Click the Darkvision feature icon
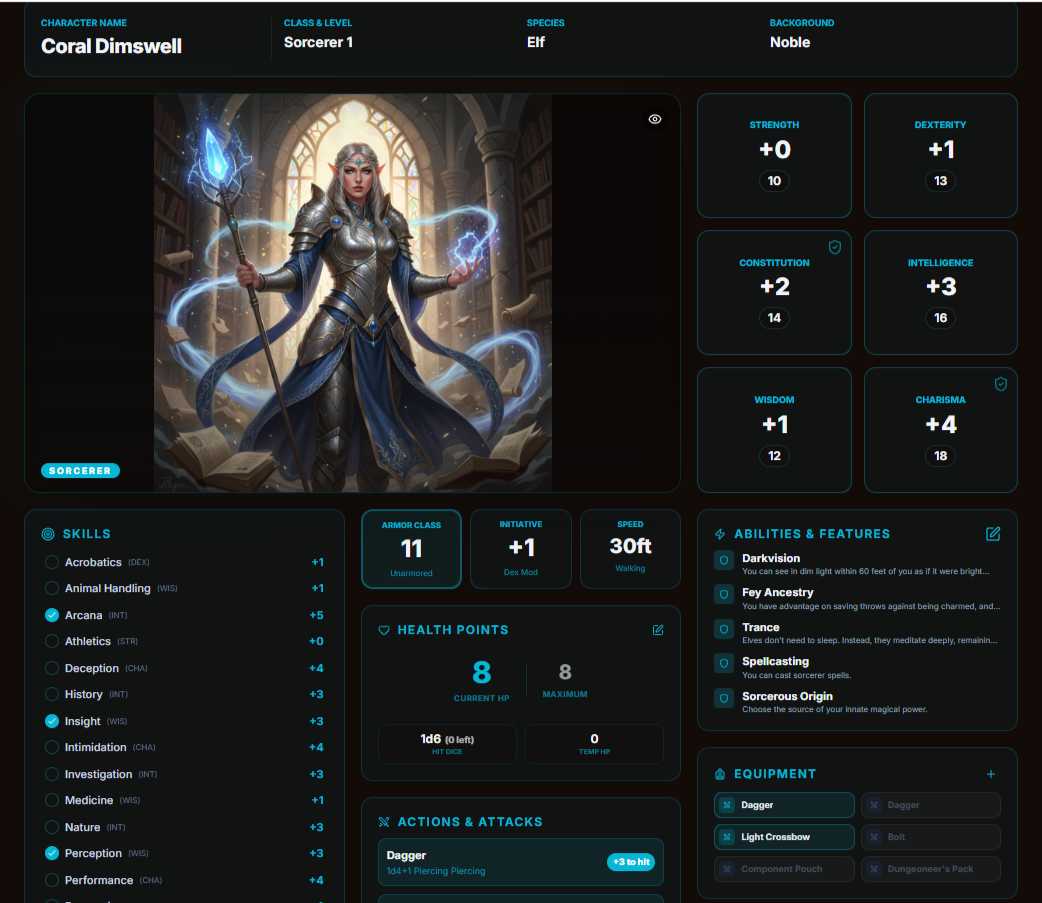1042x903 pixels. [724, 560]
